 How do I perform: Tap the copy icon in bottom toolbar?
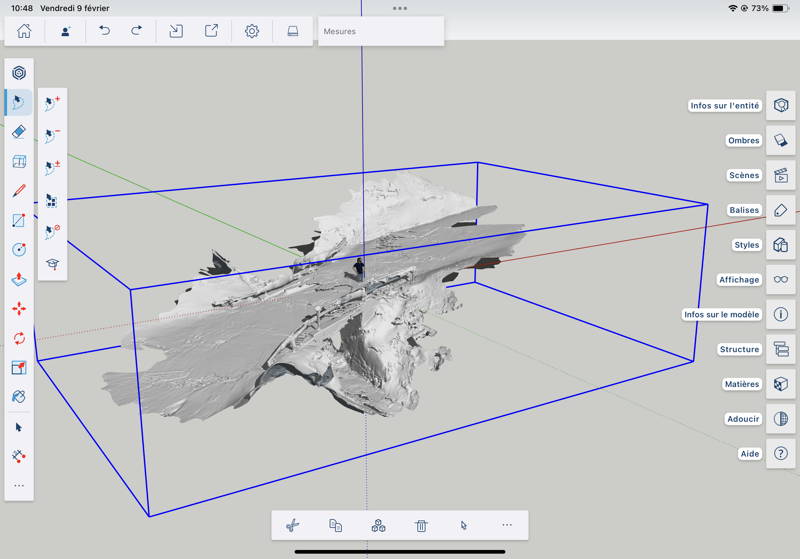(336, 525)
